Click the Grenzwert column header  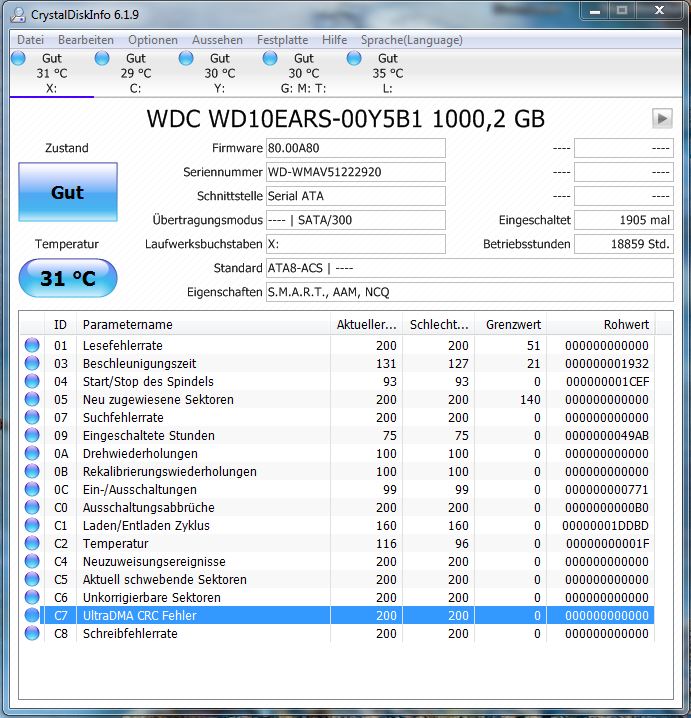coord(511,325)
